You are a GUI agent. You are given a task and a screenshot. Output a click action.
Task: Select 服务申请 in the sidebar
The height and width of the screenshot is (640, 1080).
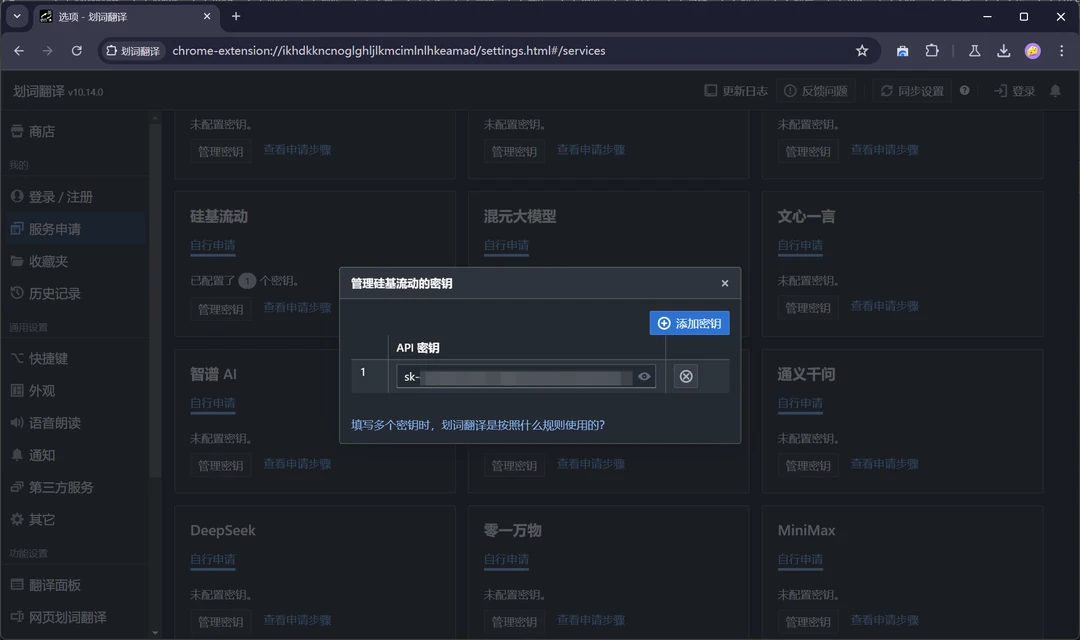(x=74, y=229)
